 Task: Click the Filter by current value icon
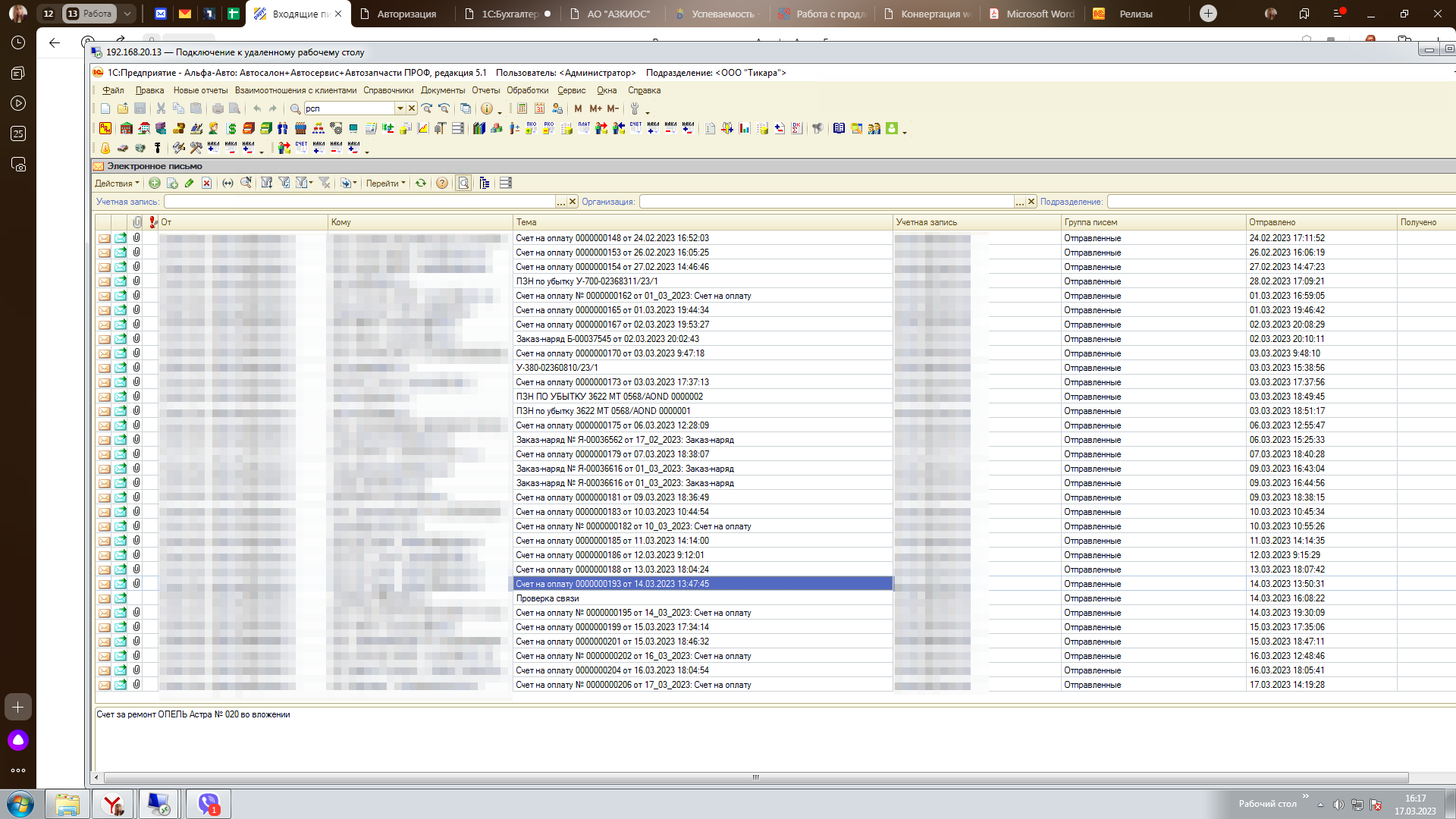[x=284, y=183]
